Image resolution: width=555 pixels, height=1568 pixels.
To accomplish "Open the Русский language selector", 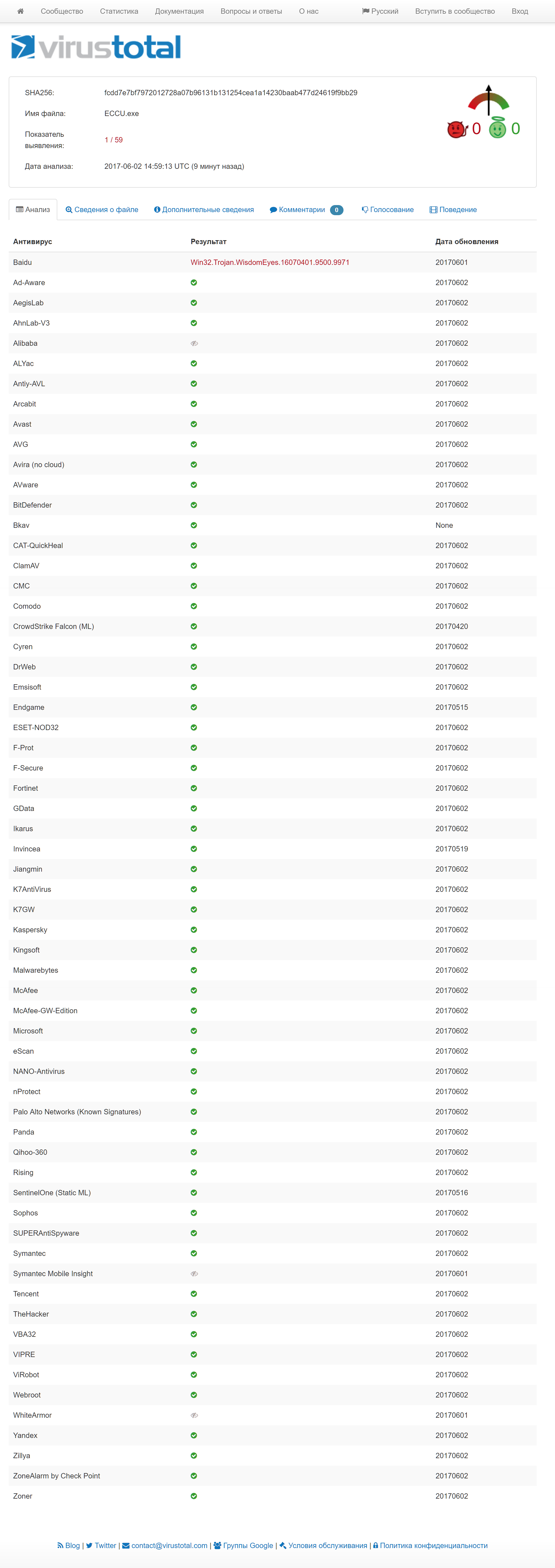I will click(380, 11).
